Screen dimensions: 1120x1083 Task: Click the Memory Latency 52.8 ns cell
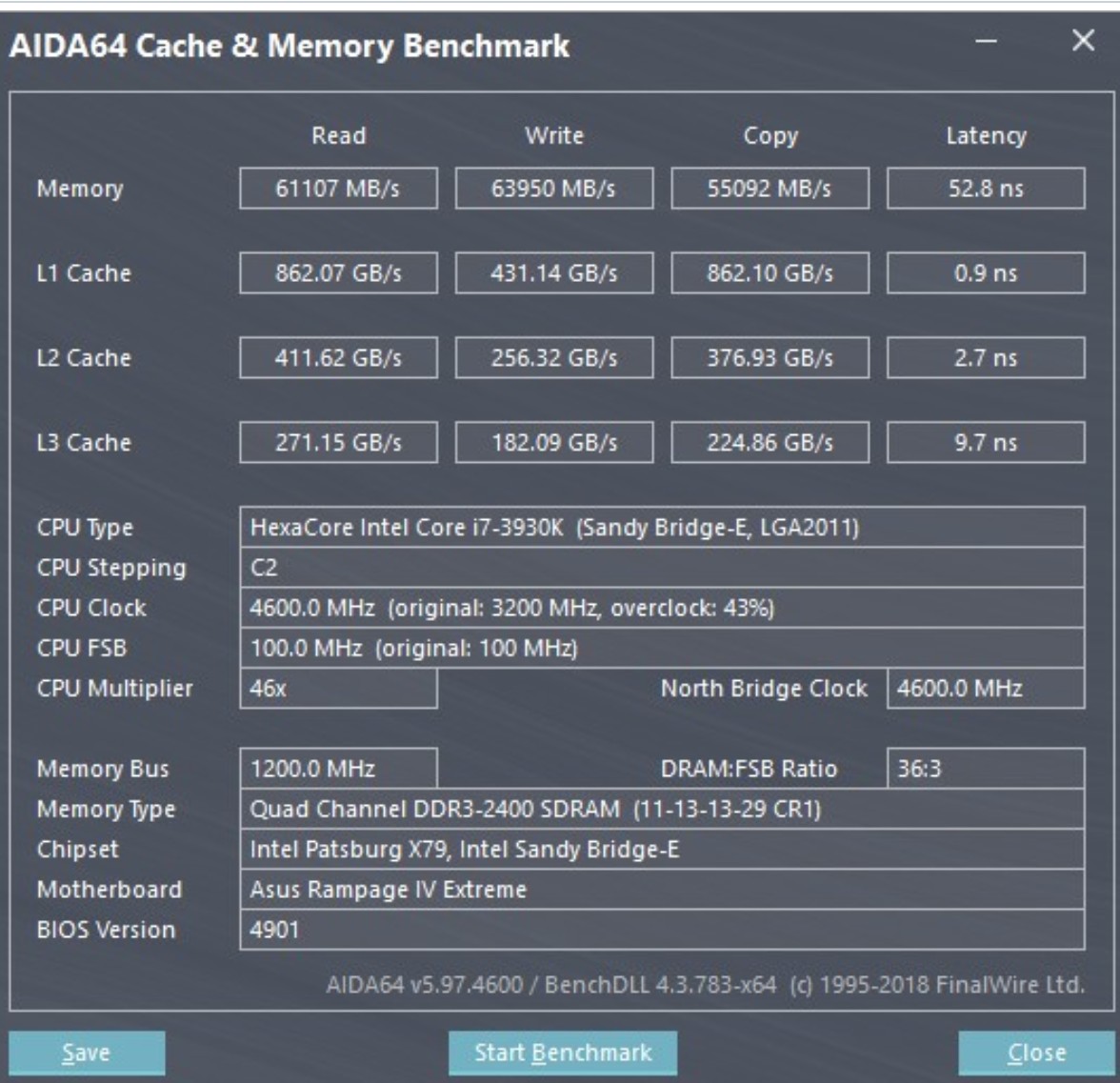(986, 189)
